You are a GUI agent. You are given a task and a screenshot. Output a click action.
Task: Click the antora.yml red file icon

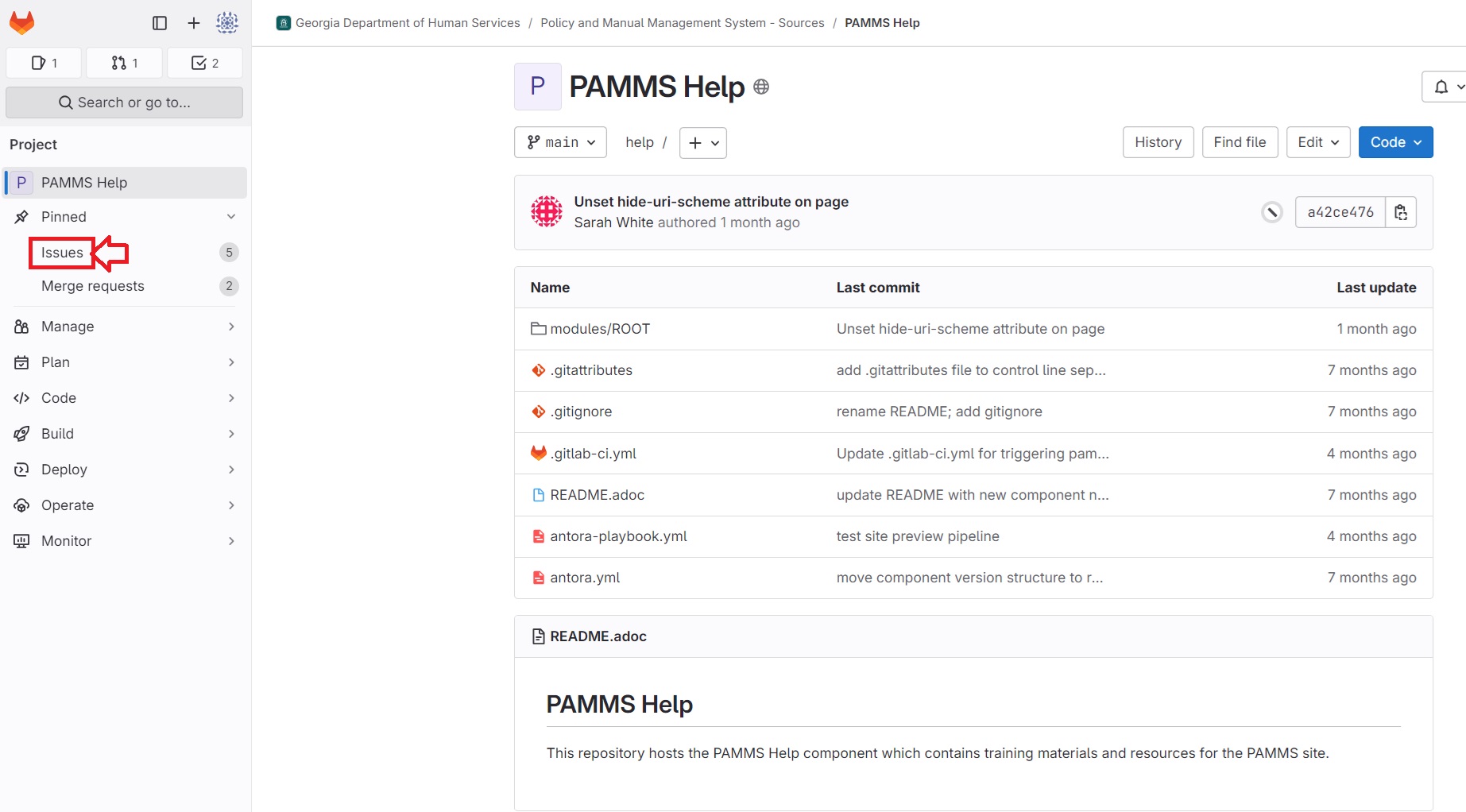[x=539, y=578]
